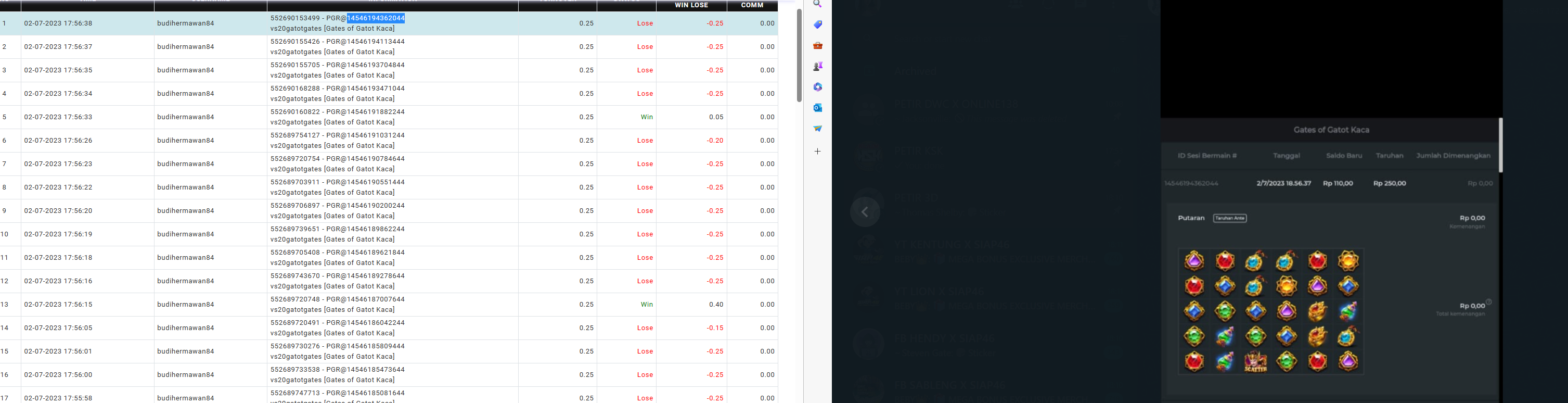
Task: Click the Taruhan Ante badge
Action: (x=1229, y=218)
